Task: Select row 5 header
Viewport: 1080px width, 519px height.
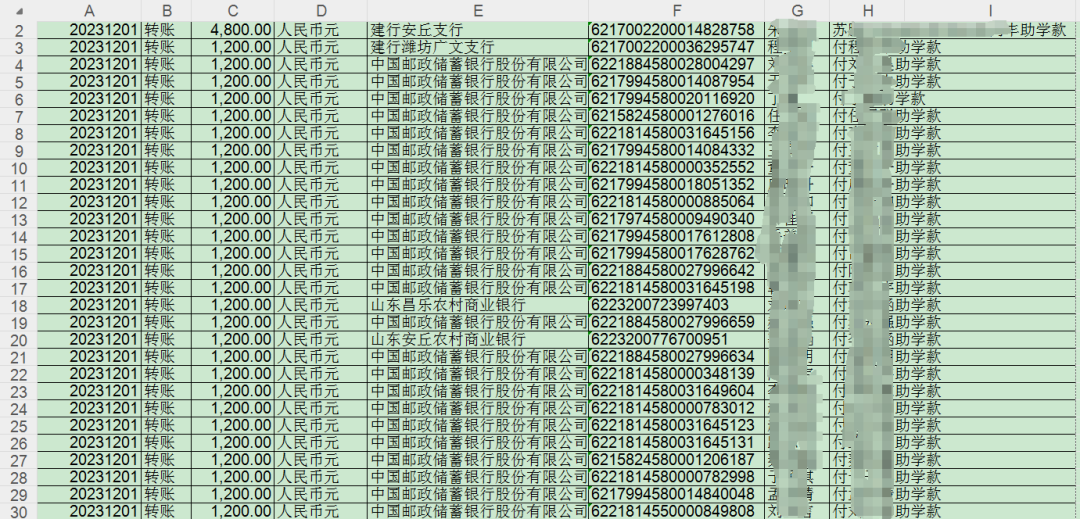Action: [x=19, y=82]
